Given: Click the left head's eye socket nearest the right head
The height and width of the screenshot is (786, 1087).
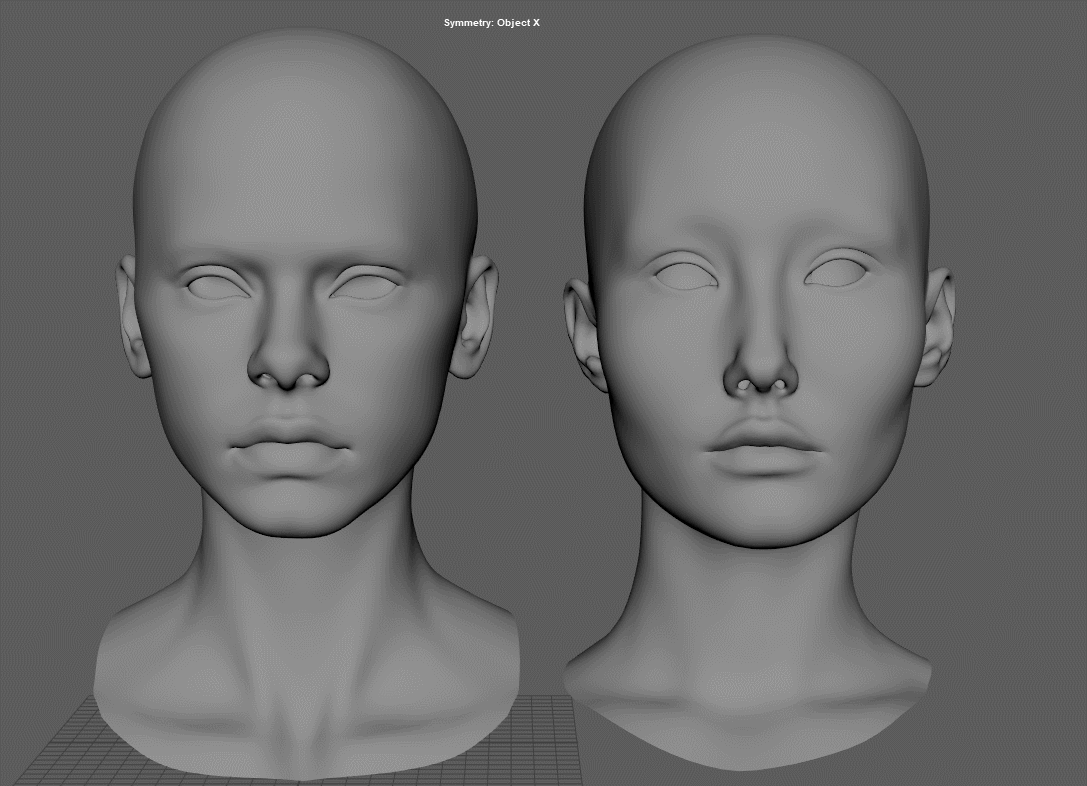Looking at the screenshot, I should pyautogui.click(x=366, y=285).
